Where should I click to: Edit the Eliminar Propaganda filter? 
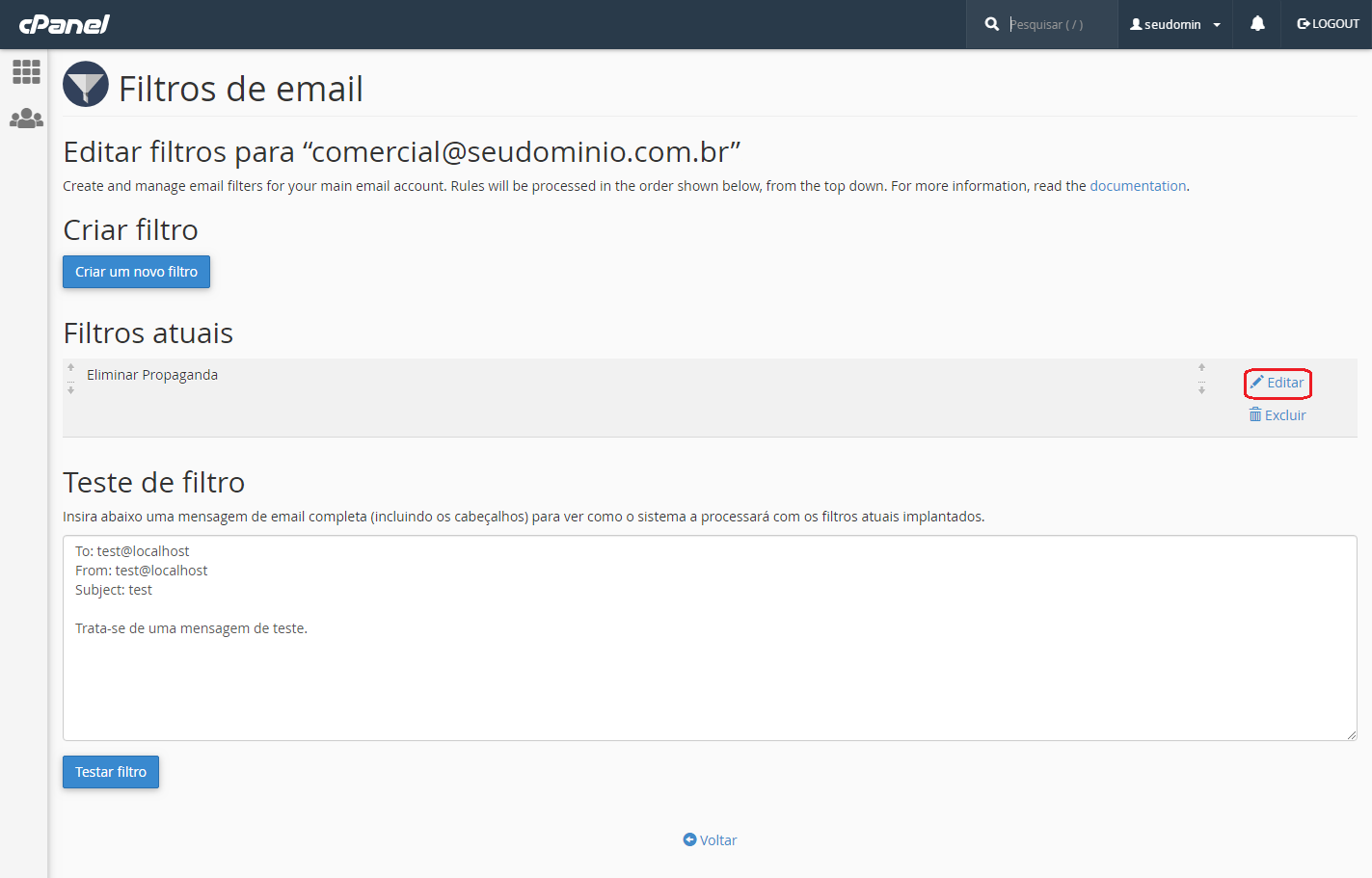(1278, 383)
